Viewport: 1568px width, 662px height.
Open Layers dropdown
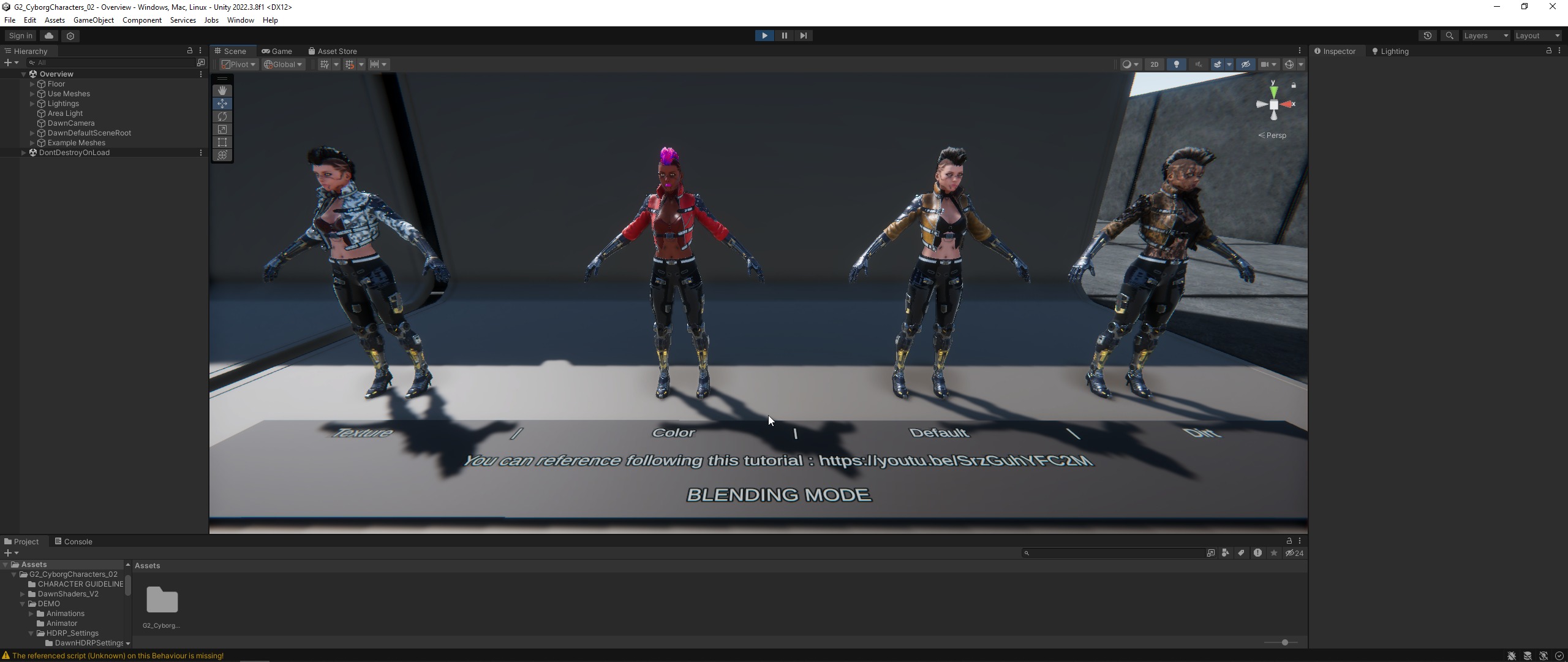[1486, 36]
